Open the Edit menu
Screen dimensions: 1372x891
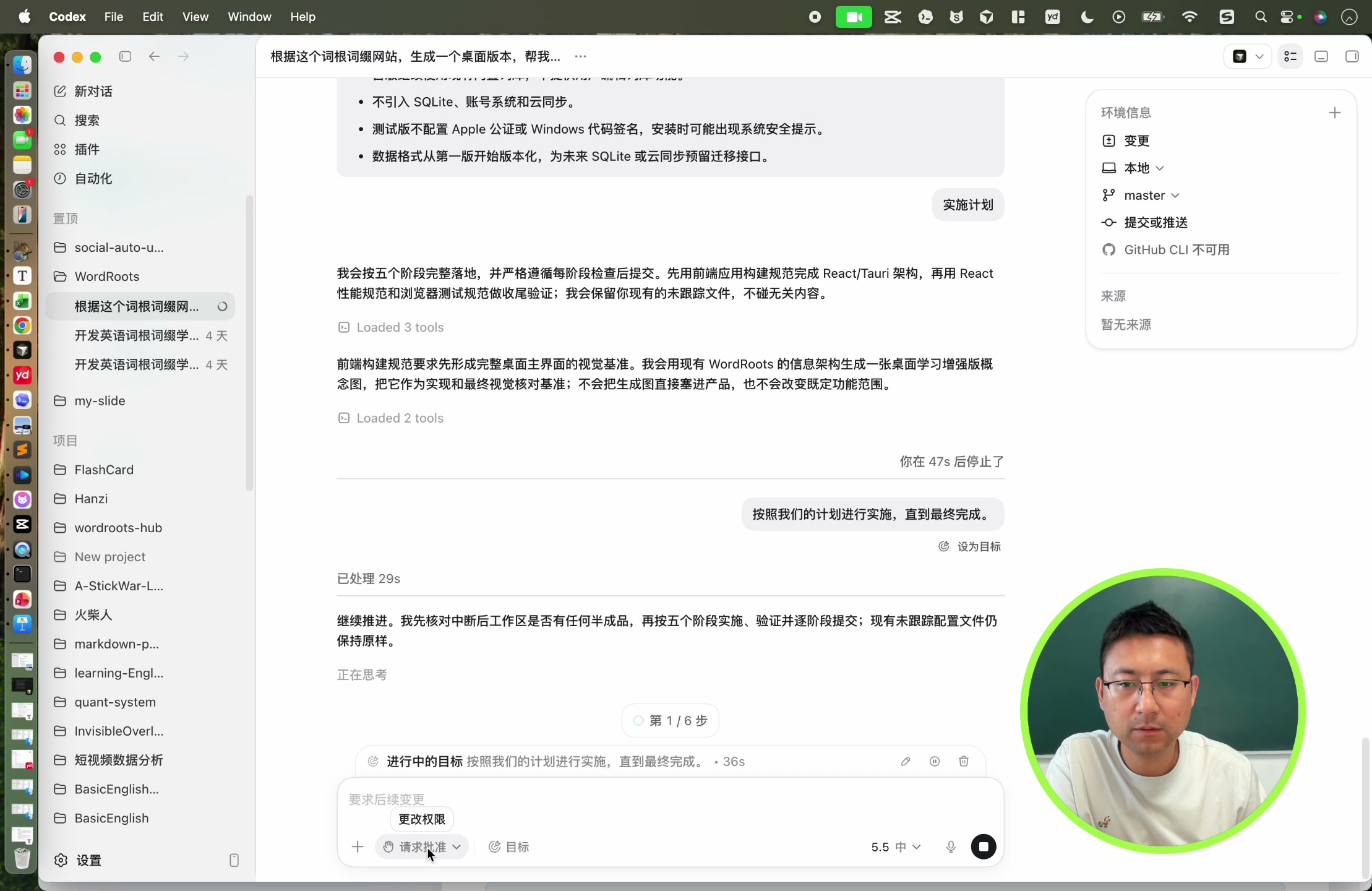[x=153, y=17]
